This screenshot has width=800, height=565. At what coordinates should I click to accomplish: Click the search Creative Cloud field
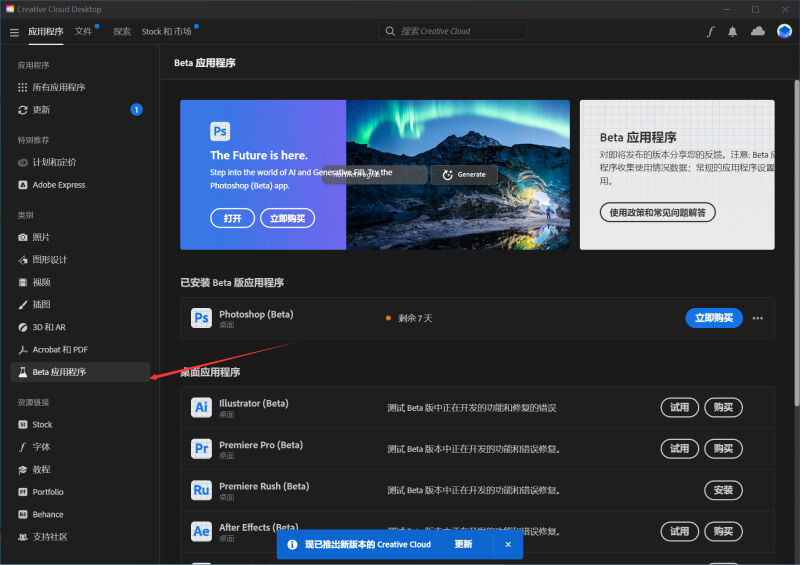[452, 31]
